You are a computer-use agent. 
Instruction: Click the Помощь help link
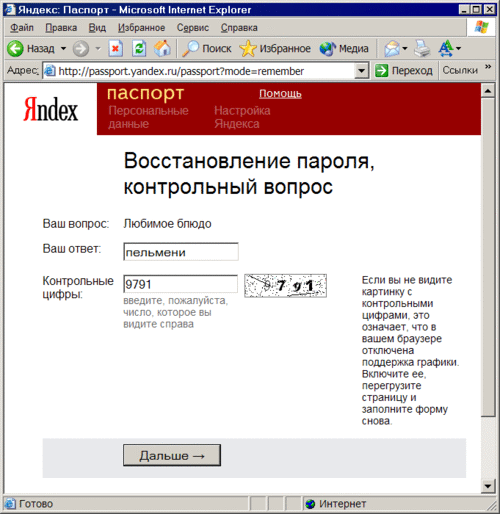[280, 94]
